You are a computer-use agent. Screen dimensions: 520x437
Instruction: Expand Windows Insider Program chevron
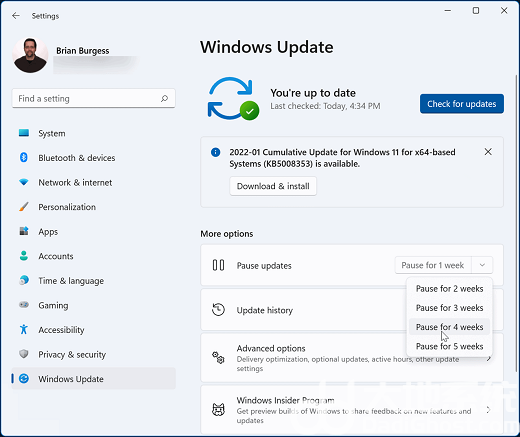pyautogui.click(x=488, y=409)
